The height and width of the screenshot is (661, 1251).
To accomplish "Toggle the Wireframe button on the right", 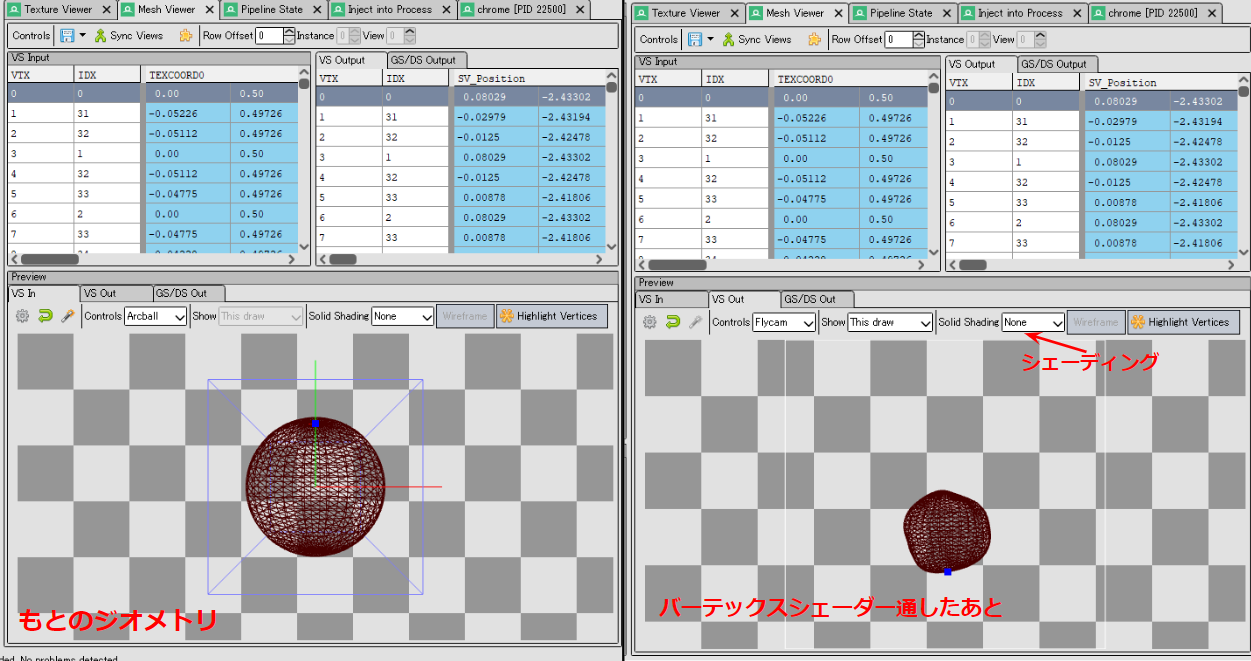I will click(x=1097, y=322).
